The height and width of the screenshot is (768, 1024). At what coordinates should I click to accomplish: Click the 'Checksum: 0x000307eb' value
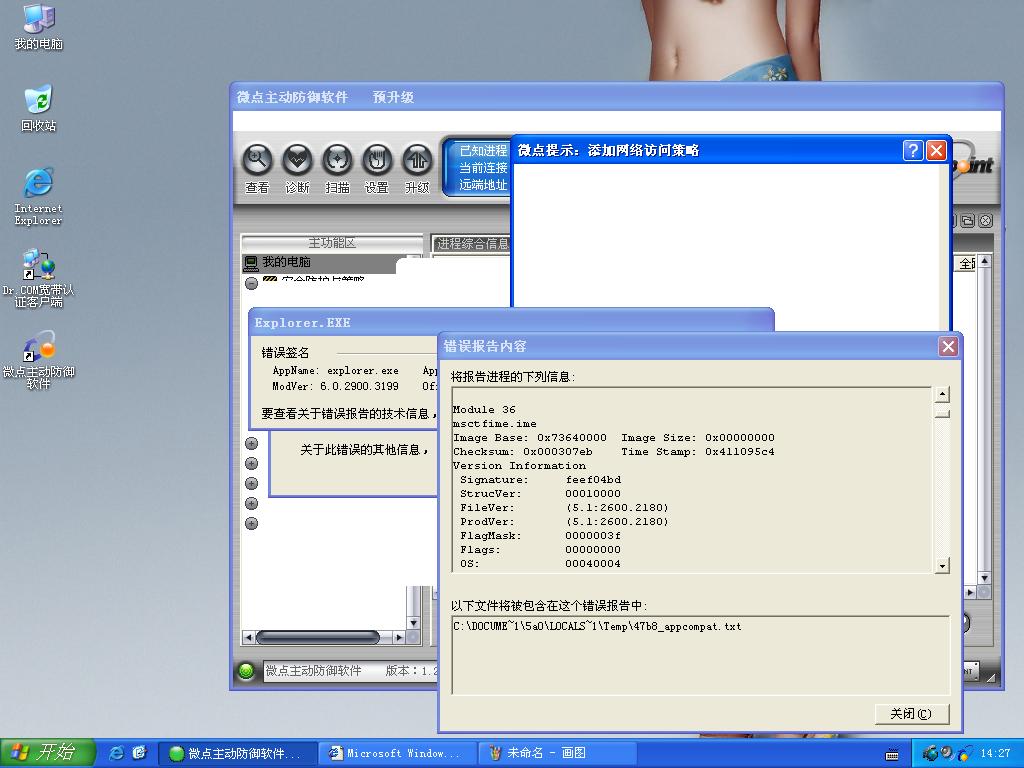click(x=522, y=451)
